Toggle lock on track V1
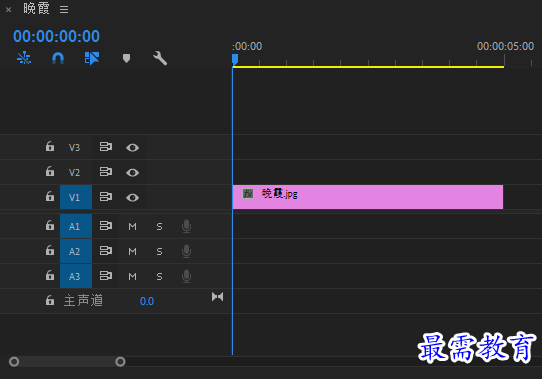Viewport: 542px width, 379px height. tap(50, 196)
